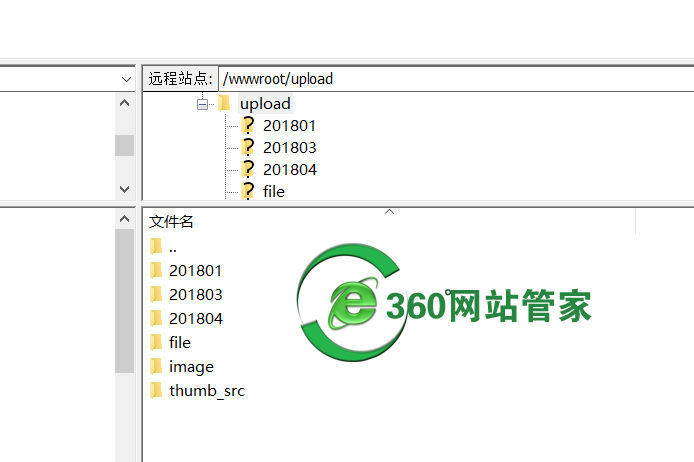Click the remote site path field
694x462 pixels.
pos(456,79)
